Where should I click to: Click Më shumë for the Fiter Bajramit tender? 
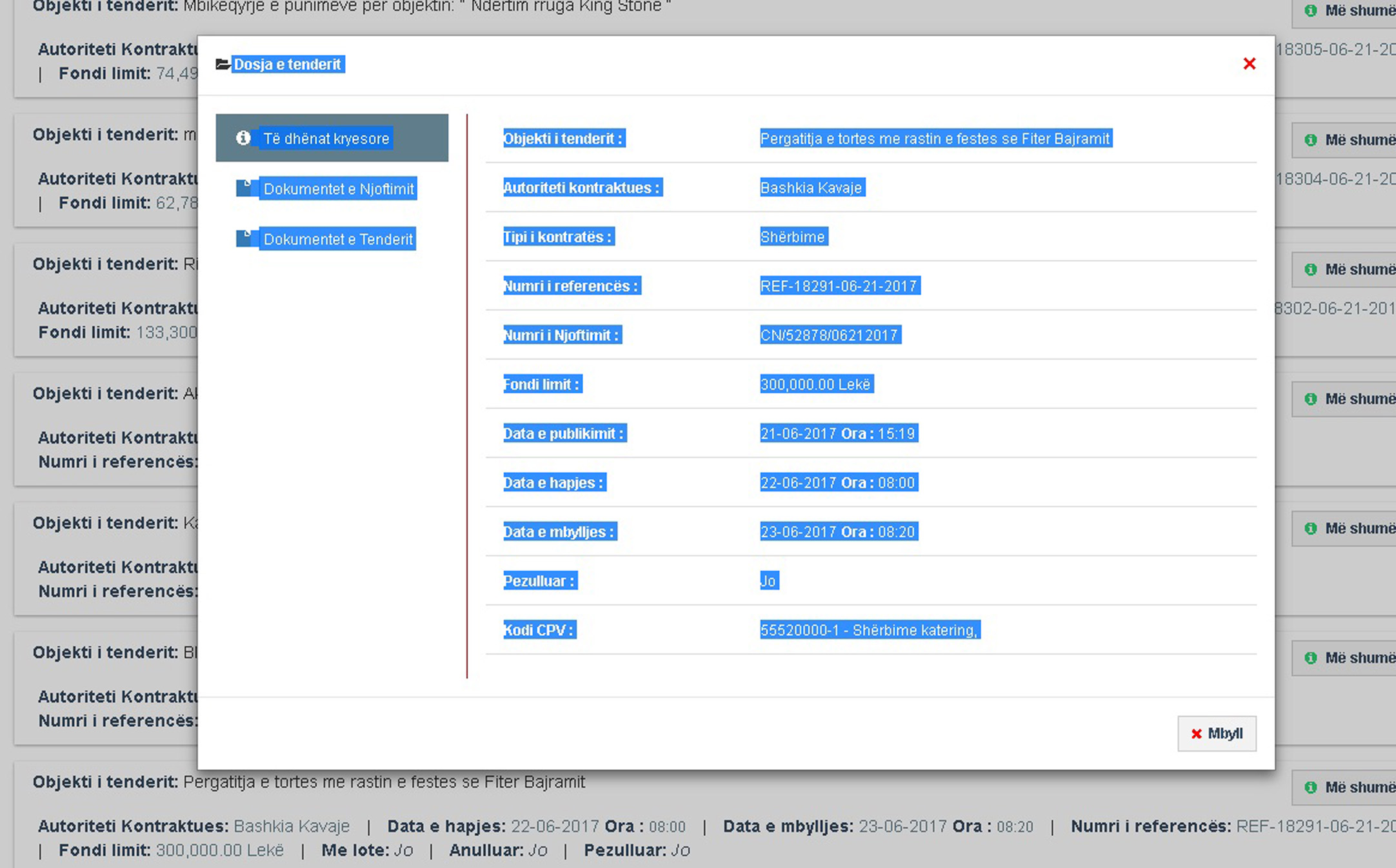[x=1352, y=787]
